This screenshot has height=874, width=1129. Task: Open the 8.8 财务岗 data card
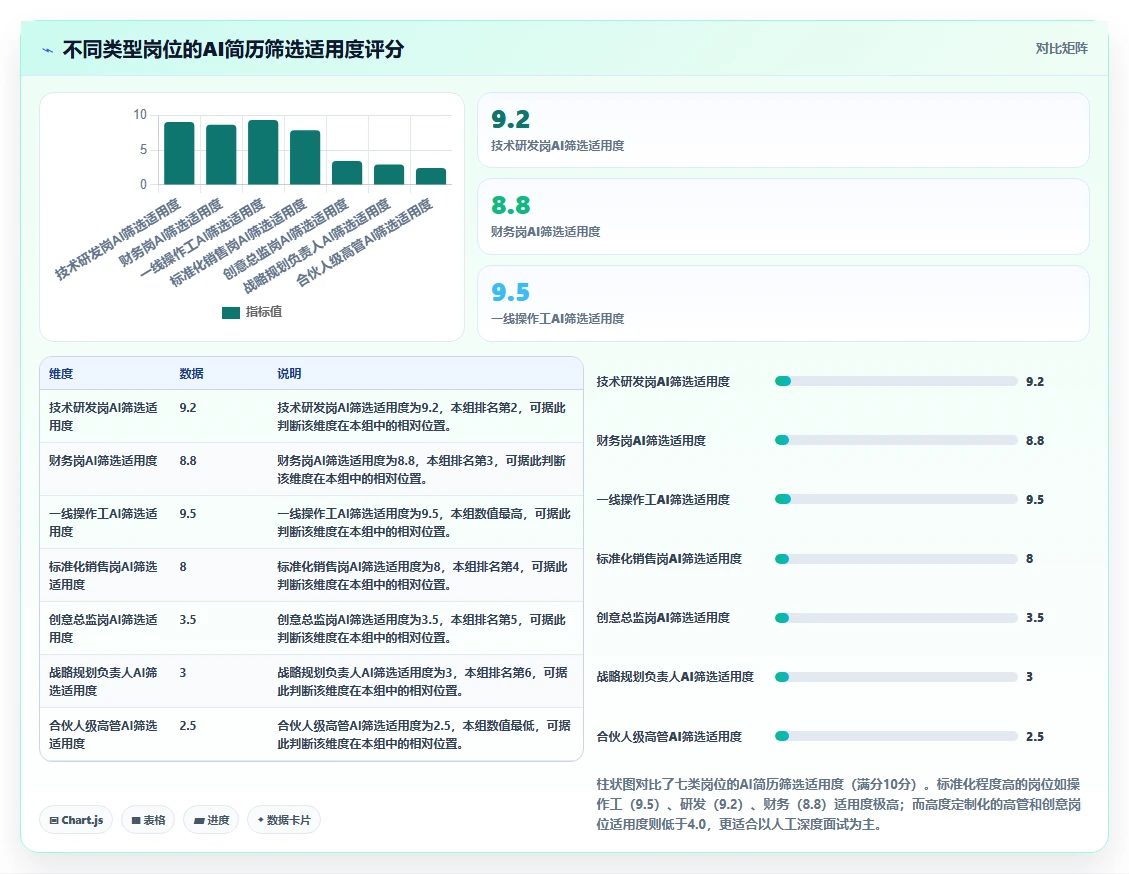click(783, 217)
